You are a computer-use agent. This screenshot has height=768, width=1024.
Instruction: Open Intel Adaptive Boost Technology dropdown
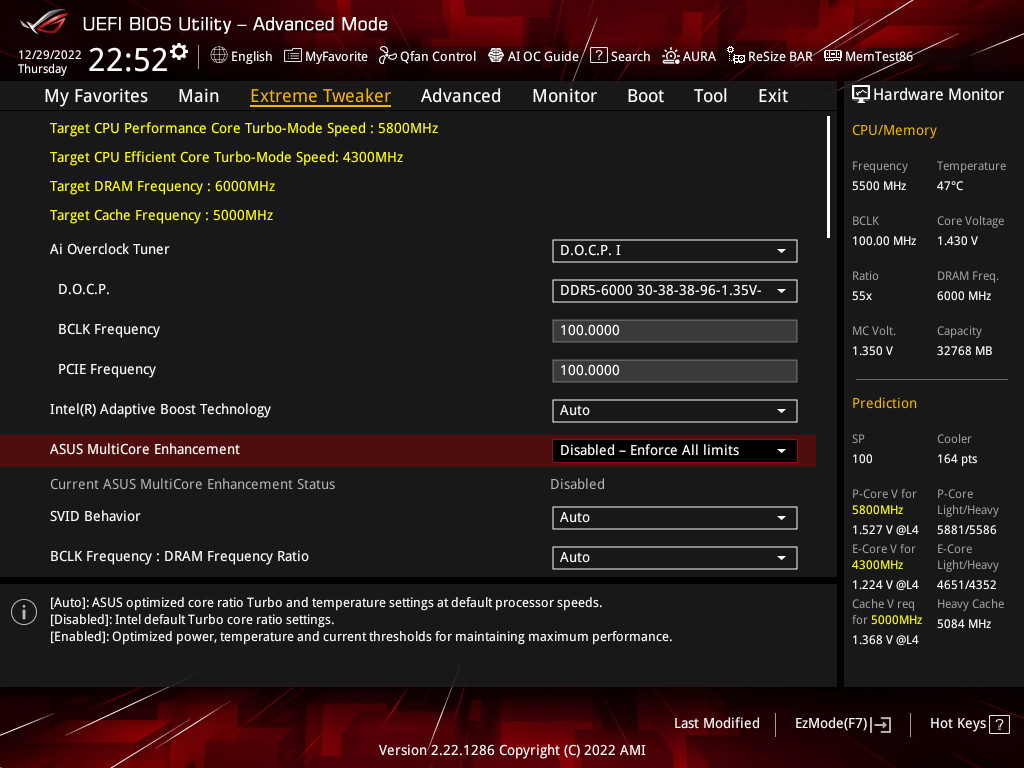pyautogui.click(x=674, y=411)
